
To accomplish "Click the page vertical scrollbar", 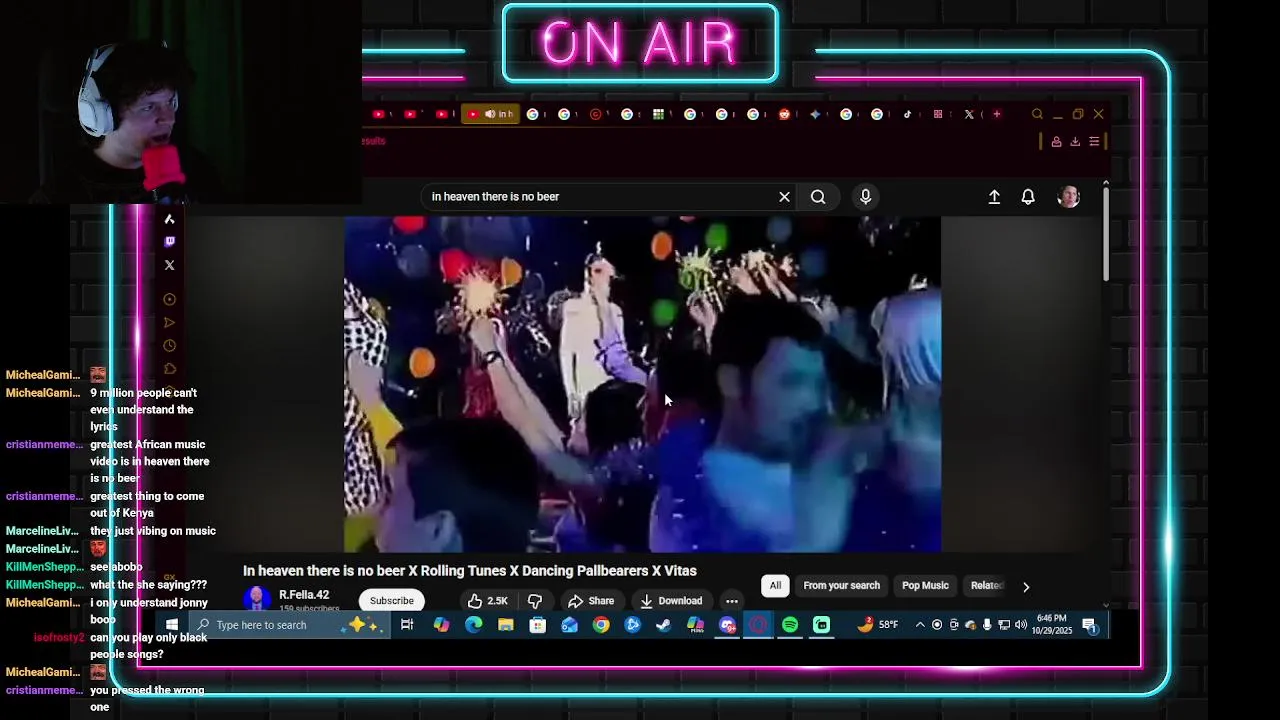I will [1105, 232].
